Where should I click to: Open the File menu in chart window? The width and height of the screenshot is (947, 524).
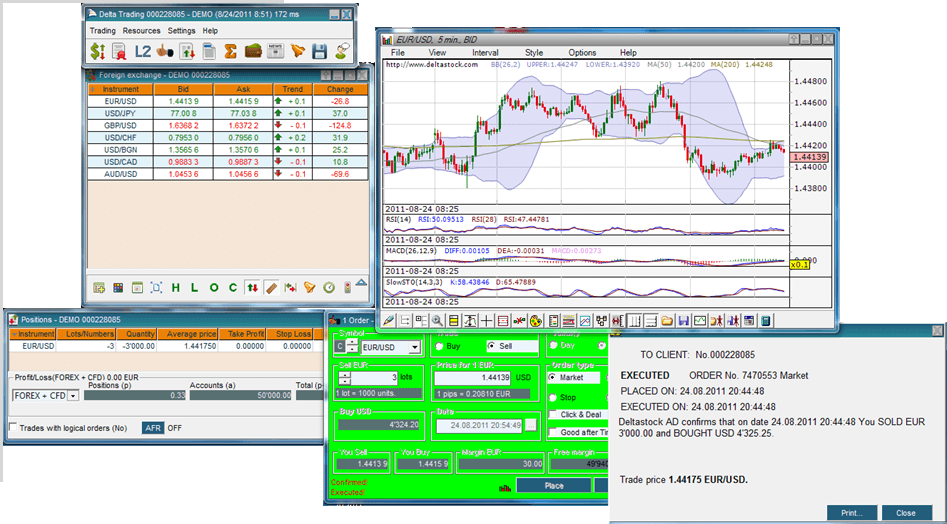point(397,53)
